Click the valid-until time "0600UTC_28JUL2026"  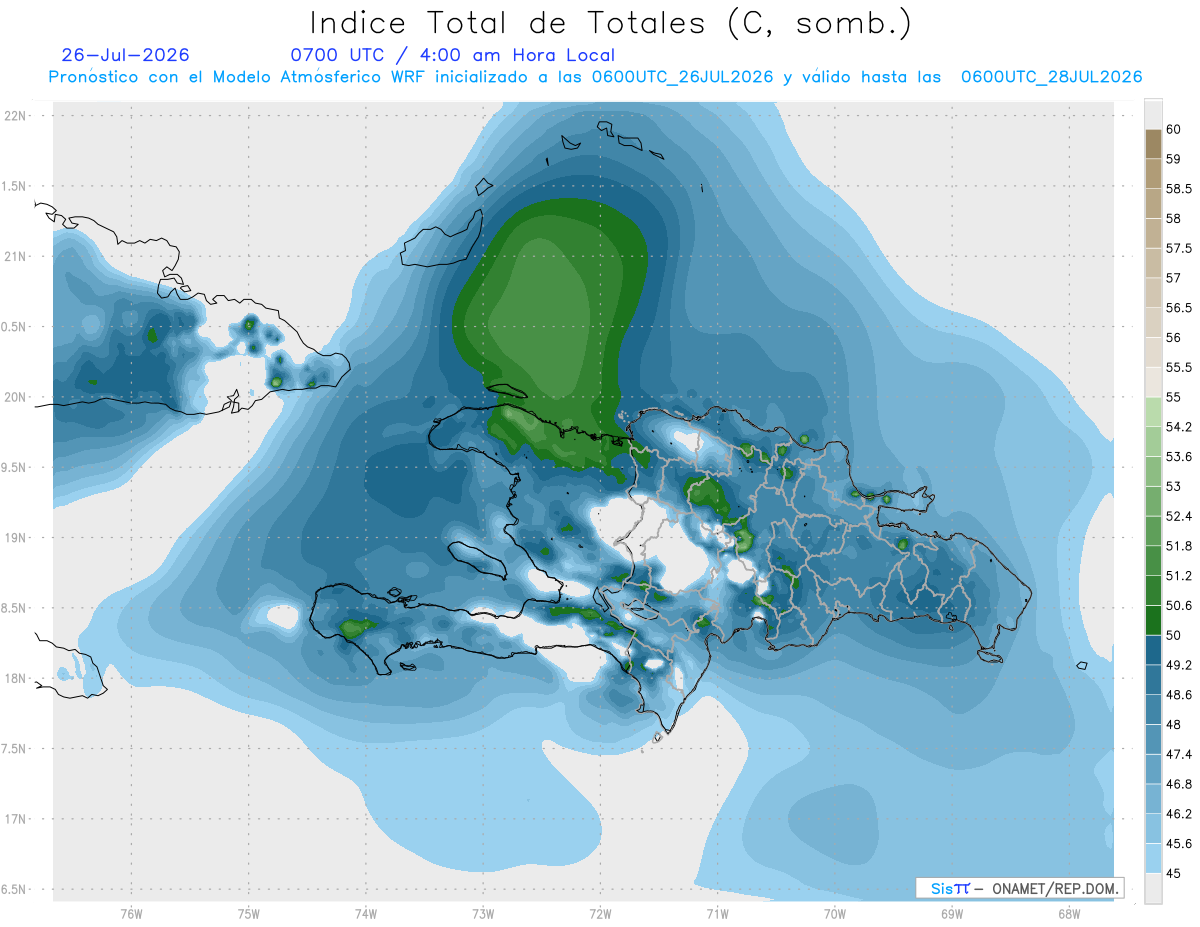click(1052, 77)
